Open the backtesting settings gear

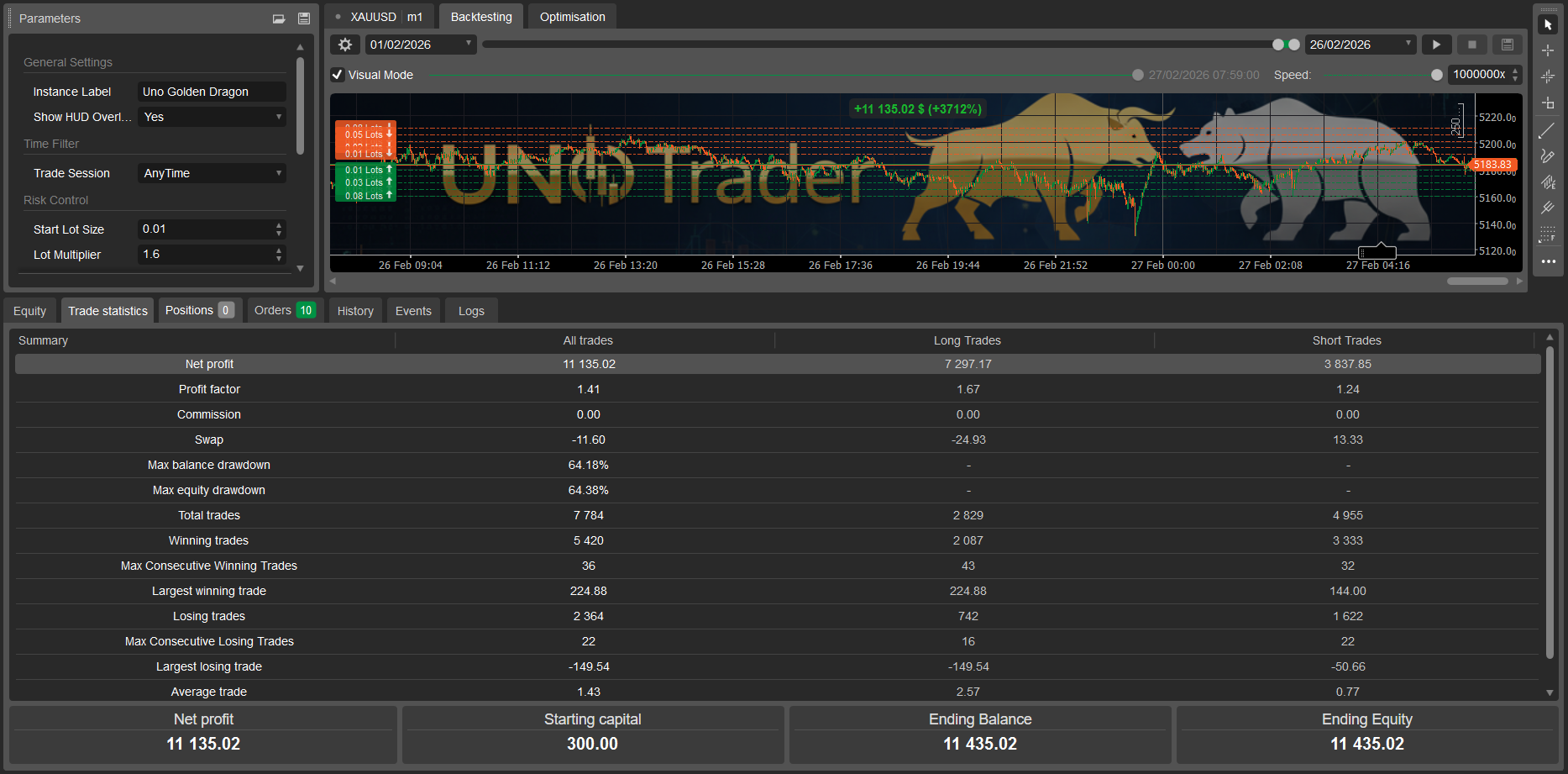coord(344,44)
